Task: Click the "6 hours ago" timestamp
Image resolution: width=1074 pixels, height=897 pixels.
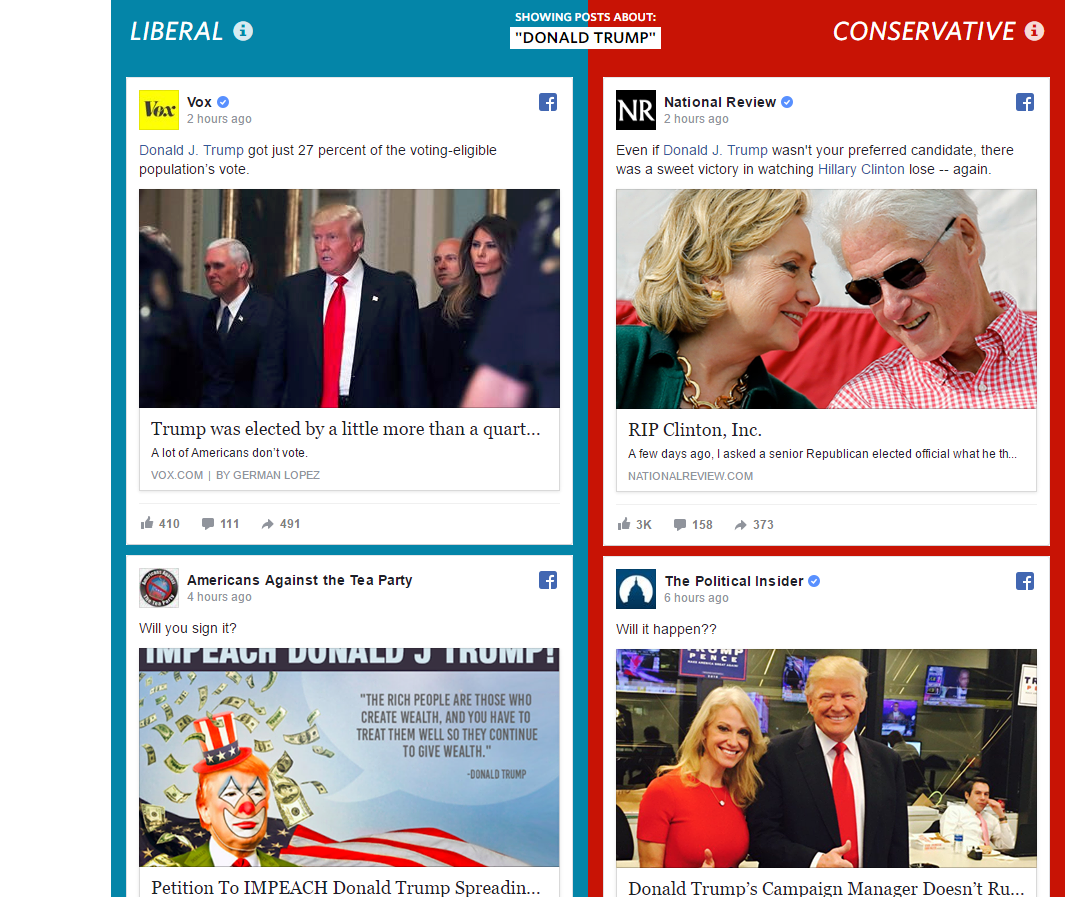Action: (x=696, y=598)
